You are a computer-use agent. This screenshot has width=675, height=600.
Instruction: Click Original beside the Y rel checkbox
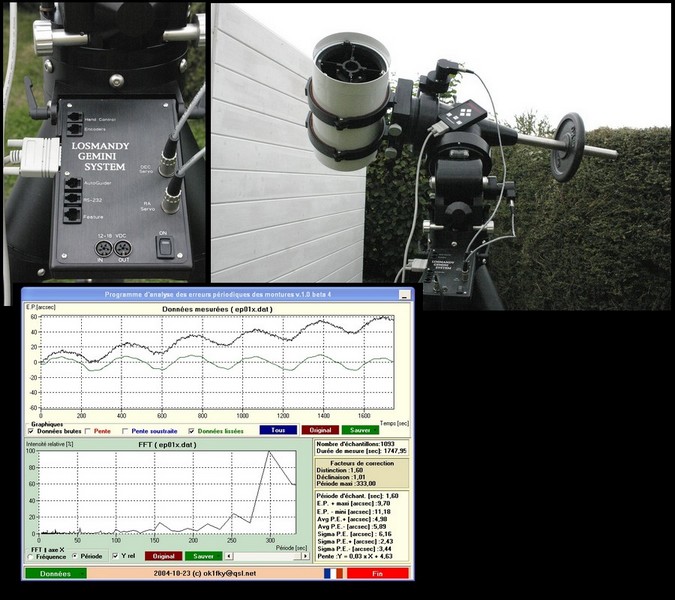pos(164,556)
